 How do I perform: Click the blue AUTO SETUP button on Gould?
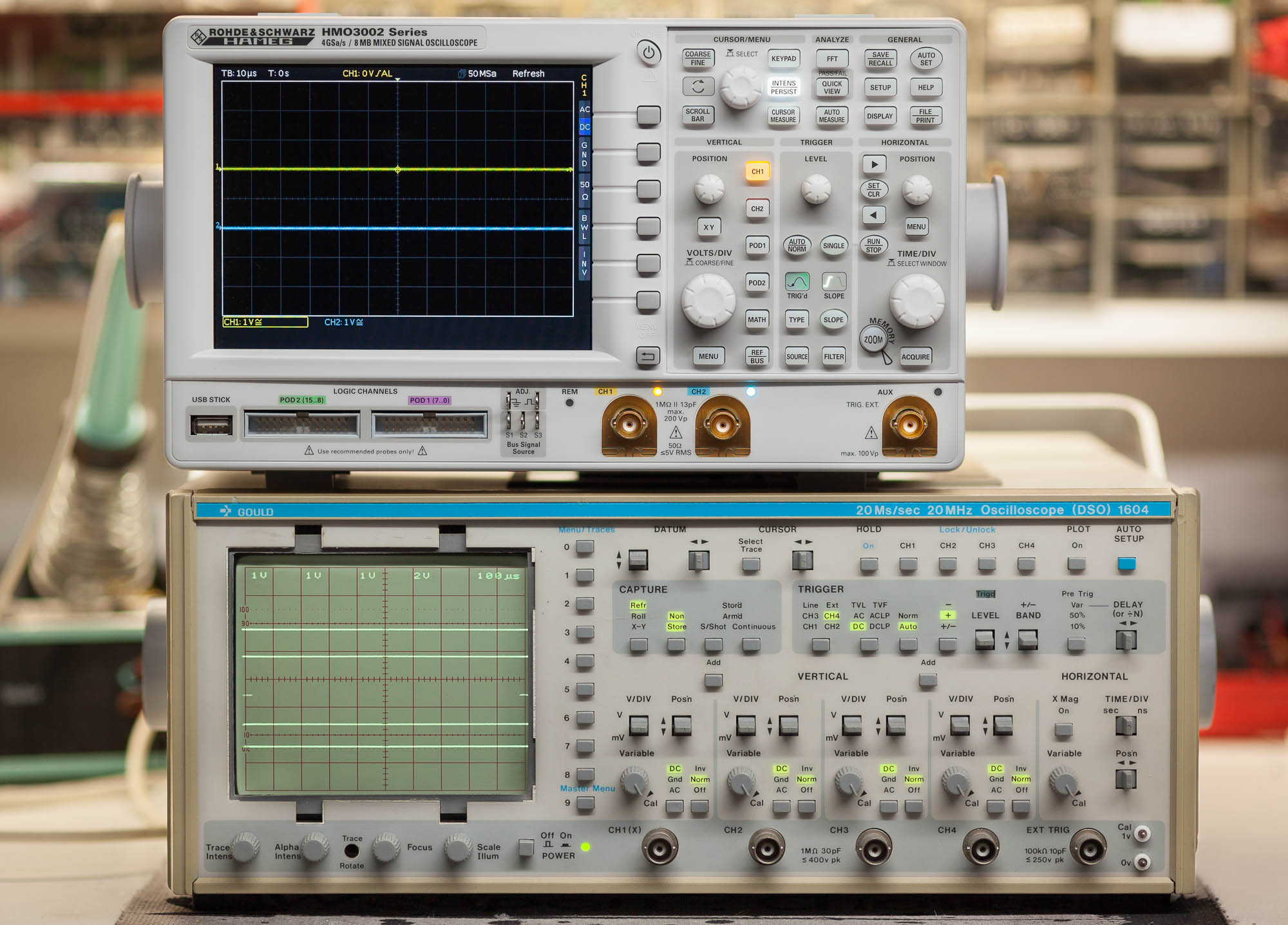click(1127, 564)
